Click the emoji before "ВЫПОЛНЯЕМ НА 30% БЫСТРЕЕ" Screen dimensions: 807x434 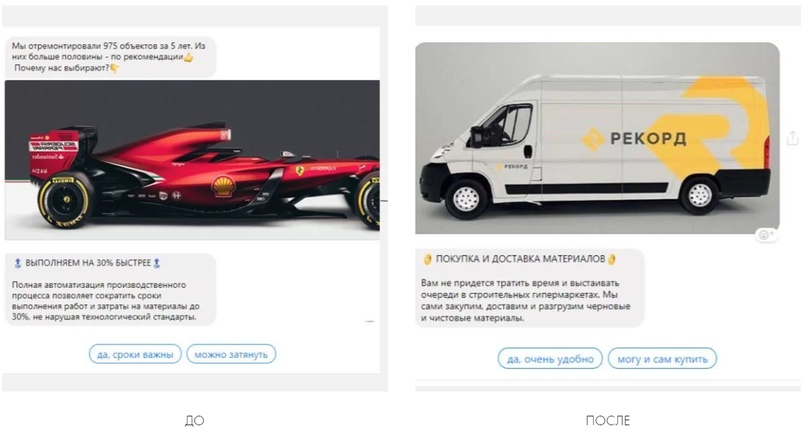pyautogui.click(x=17, y=263)
